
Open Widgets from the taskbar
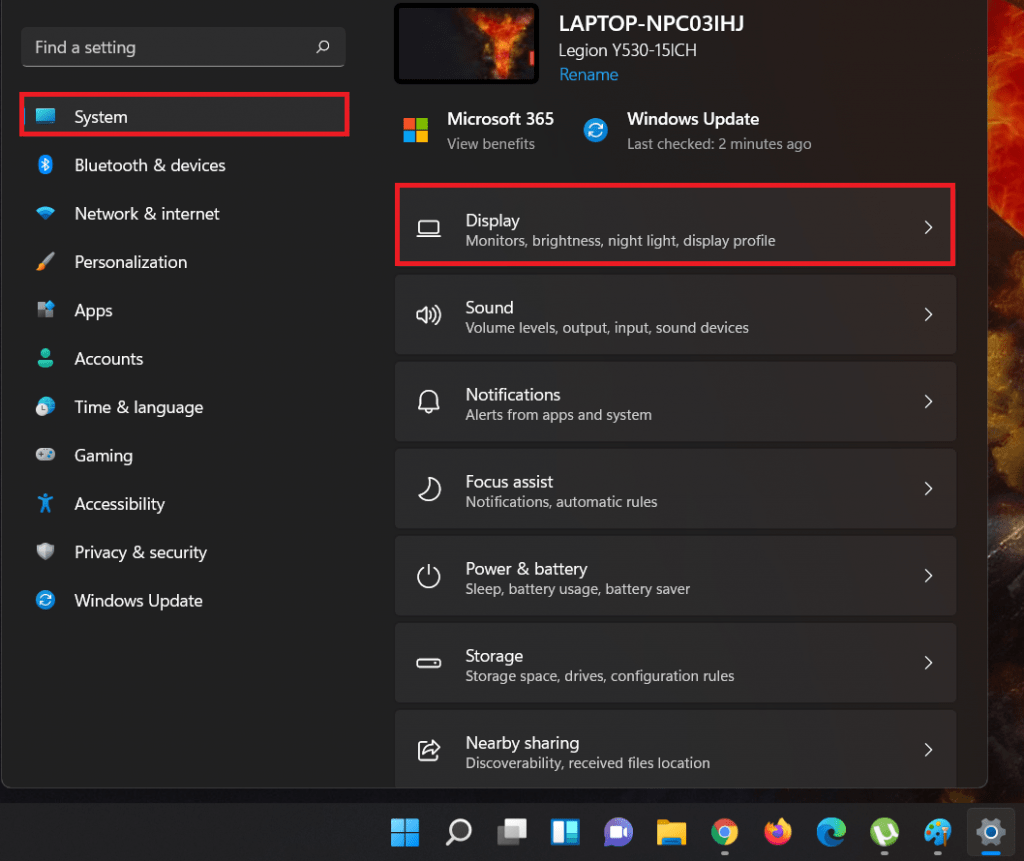pos(565,832)
